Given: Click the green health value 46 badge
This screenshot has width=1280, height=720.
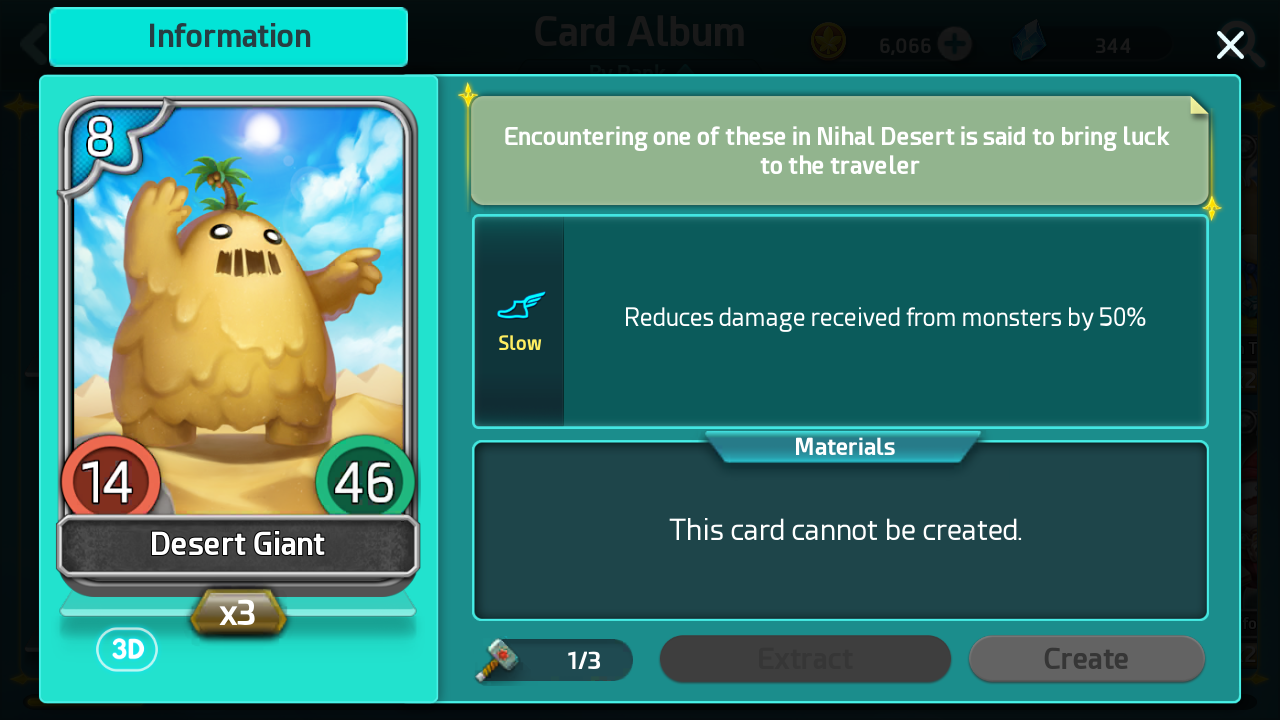Looking at the screenshot, I should coord(365,483).
